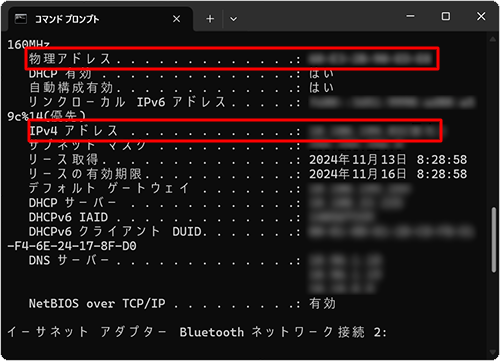Click the DHCPv6 IAID label
This screenshot has width=500, height=361.
(x=68, y=217)
